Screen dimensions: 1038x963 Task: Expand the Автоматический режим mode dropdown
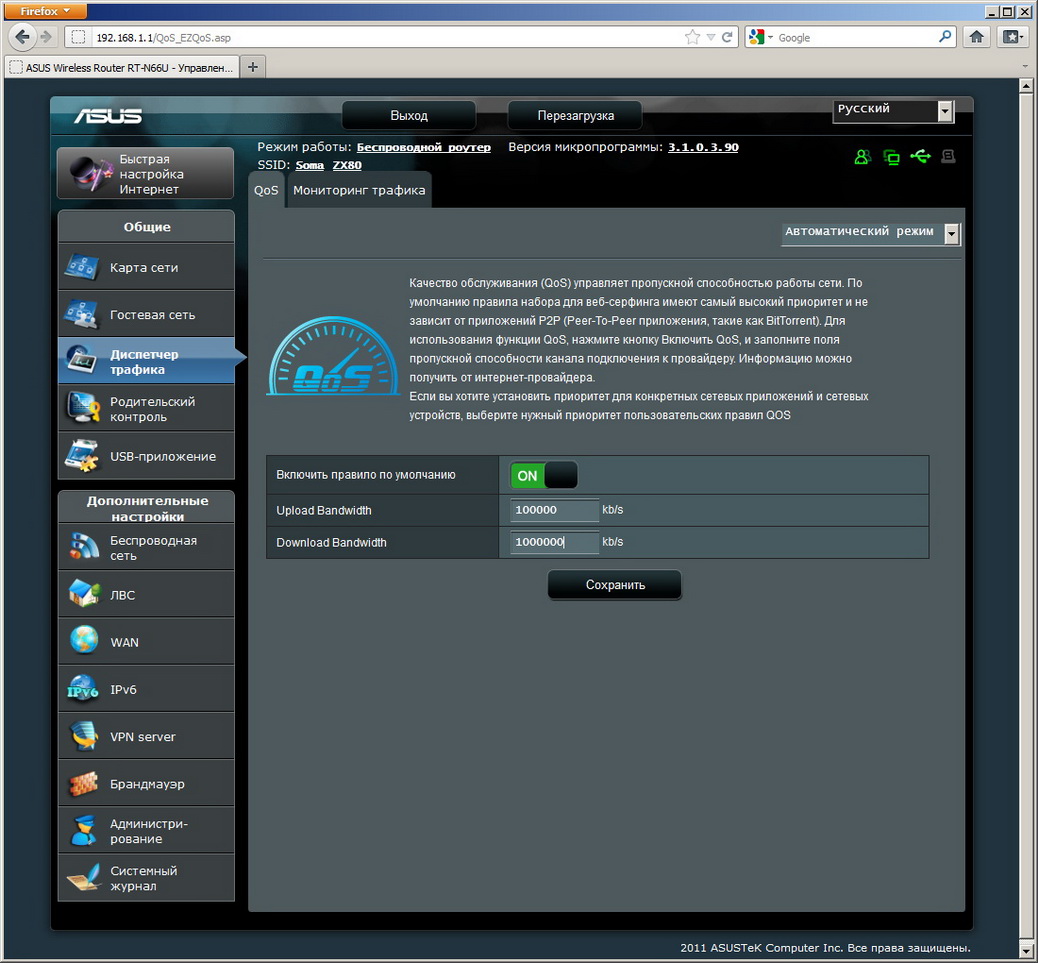point(951,233)
